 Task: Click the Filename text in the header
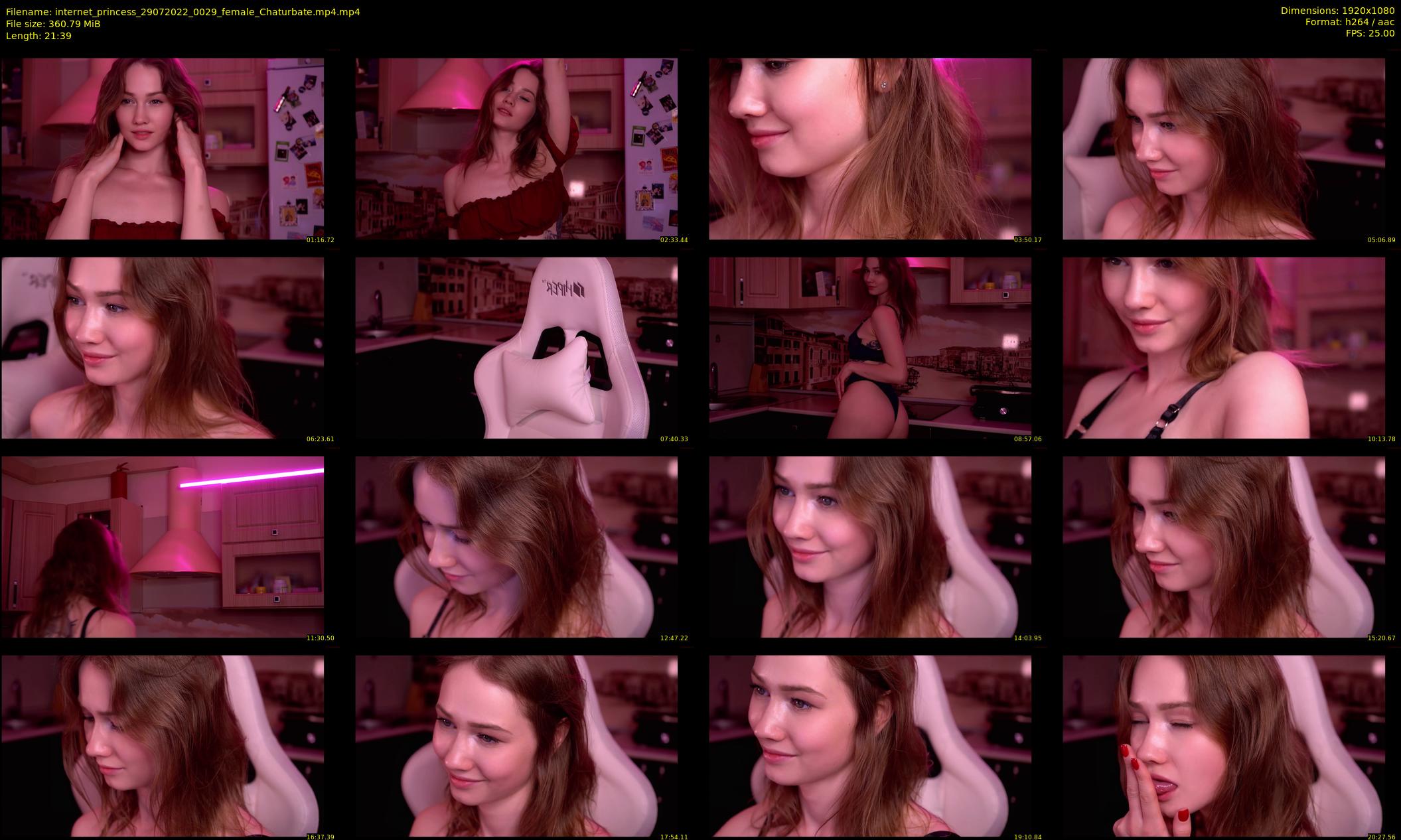point(183,12)
